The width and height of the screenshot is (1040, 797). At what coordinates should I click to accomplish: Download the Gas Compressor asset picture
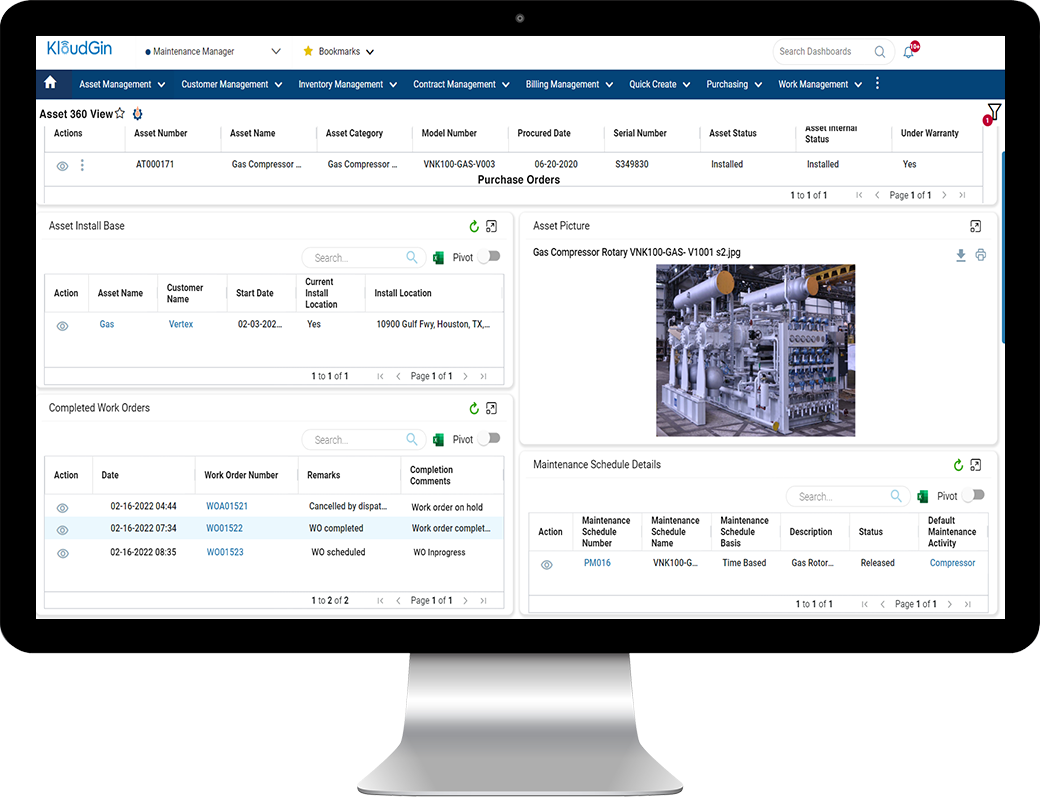click(960, 255)
